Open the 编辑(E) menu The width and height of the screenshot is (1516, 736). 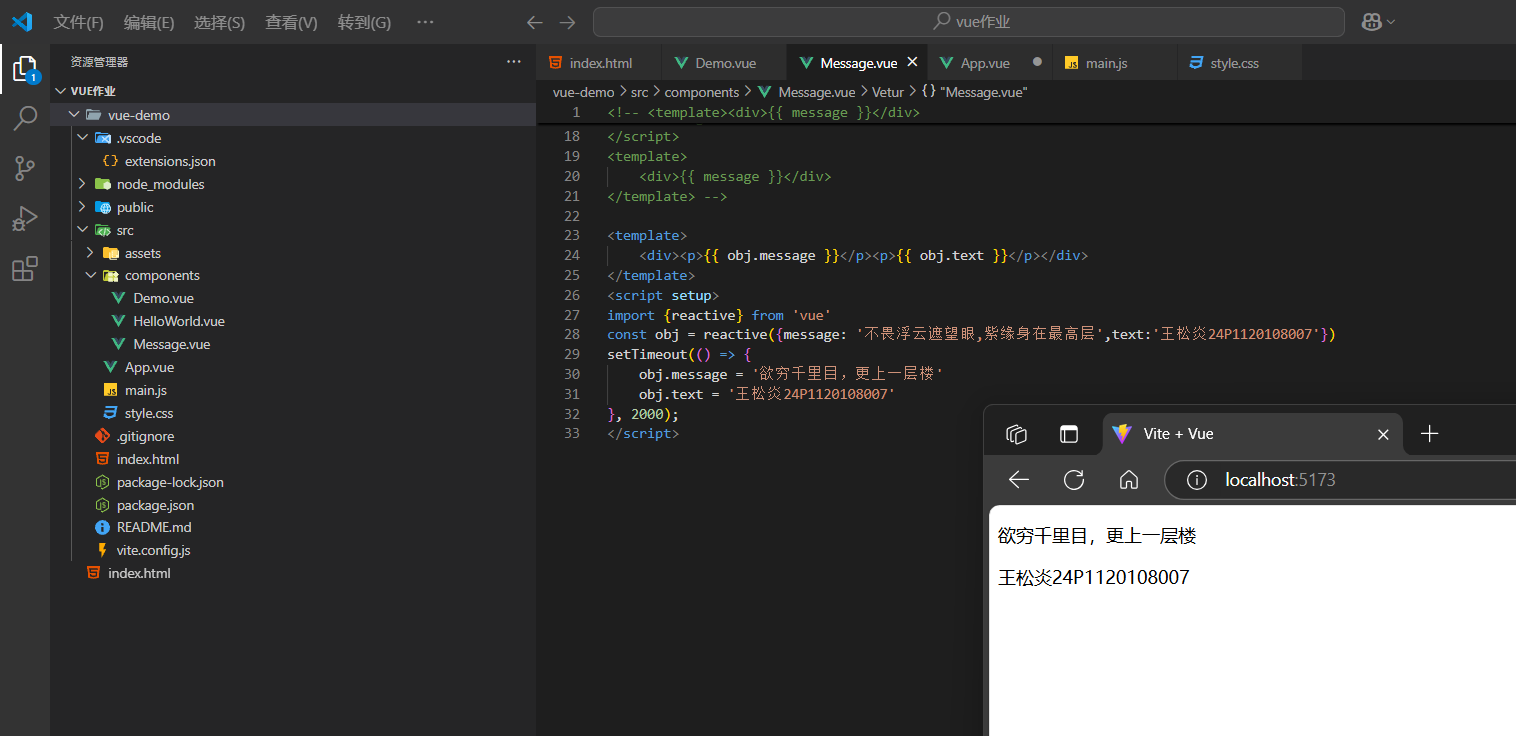click(149, 22)
